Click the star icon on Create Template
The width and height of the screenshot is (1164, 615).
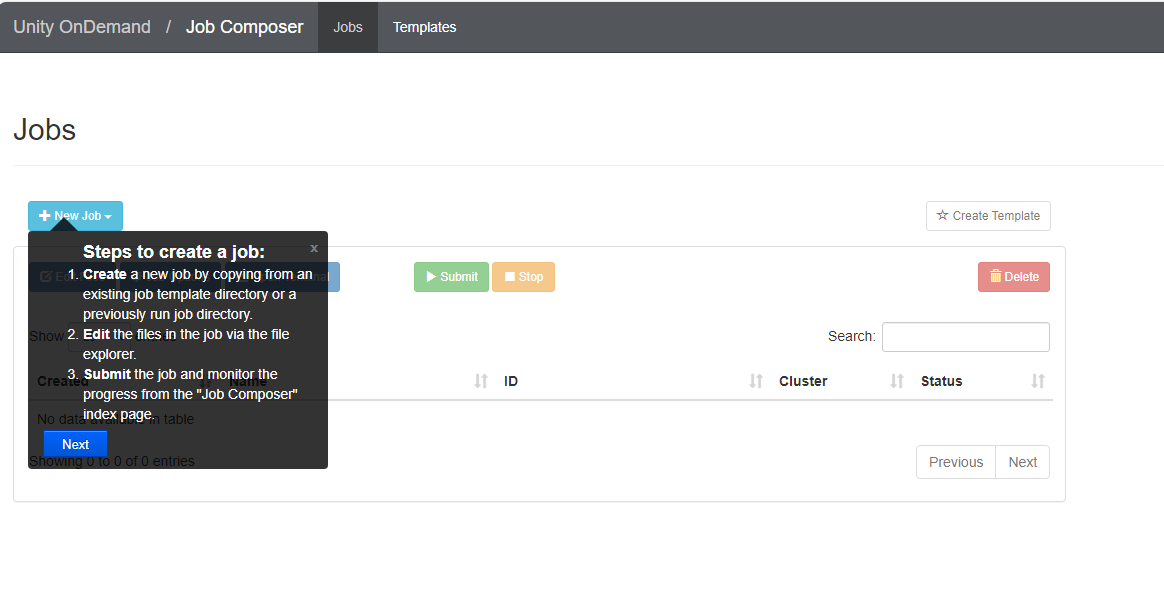tap(942, 216)
